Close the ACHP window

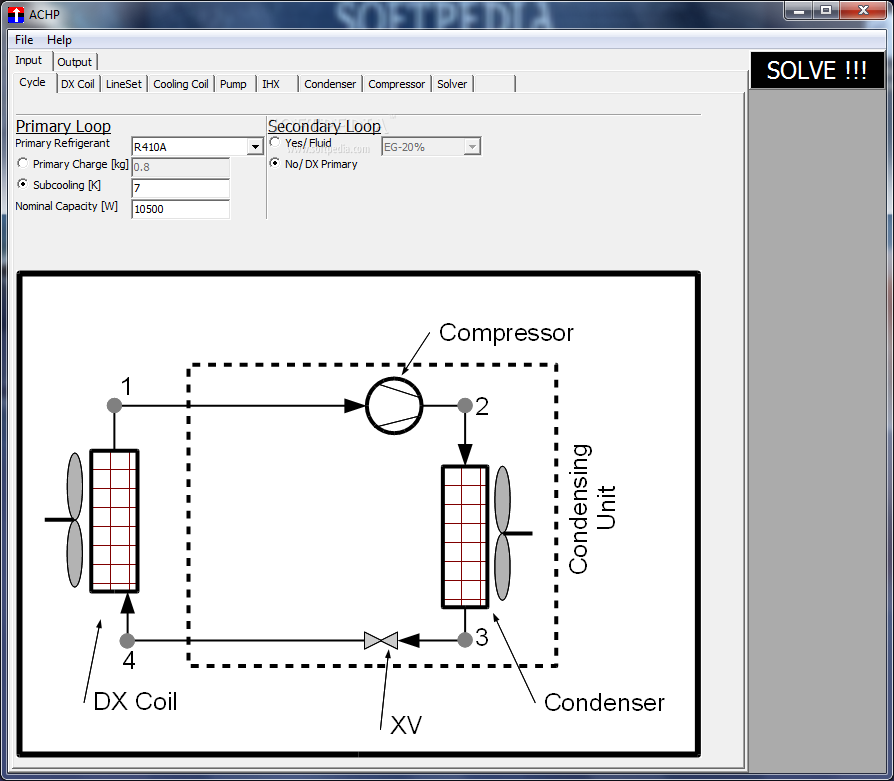(863, 11)
